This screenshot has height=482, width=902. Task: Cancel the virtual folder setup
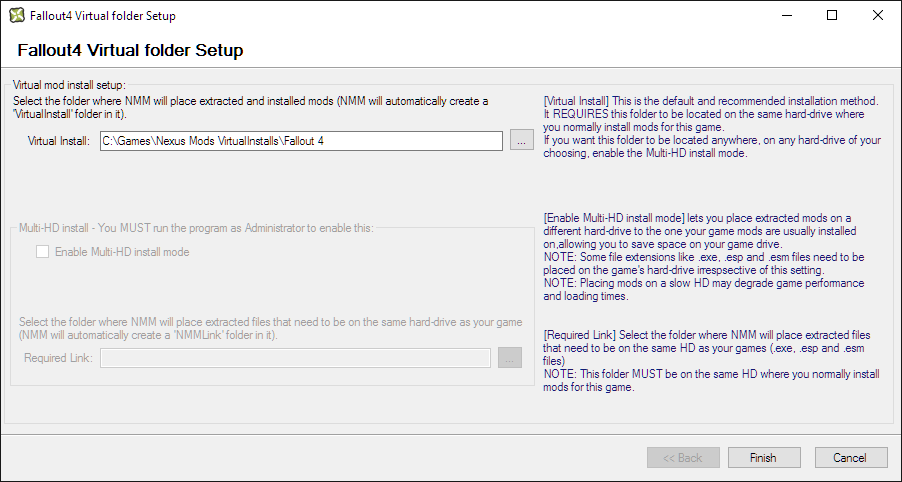coord(851,458)
